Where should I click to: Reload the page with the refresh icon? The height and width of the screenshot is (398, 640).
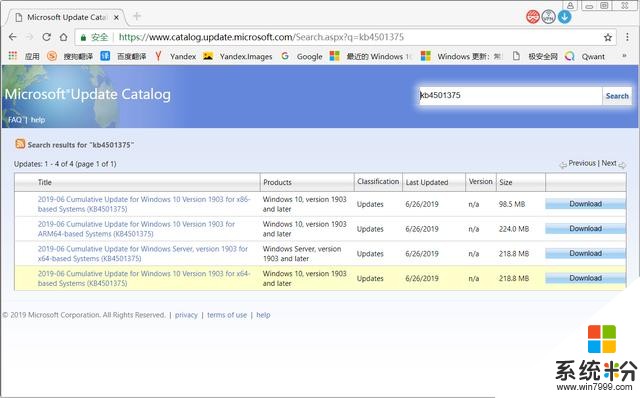[x=47, y=37]
